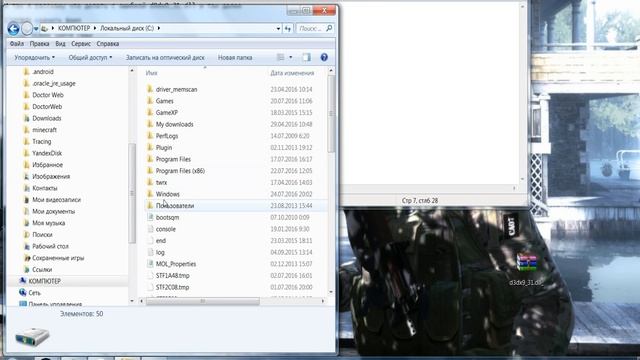
Task: Go back with the Explorer back arrow
Action: point(13,29)
